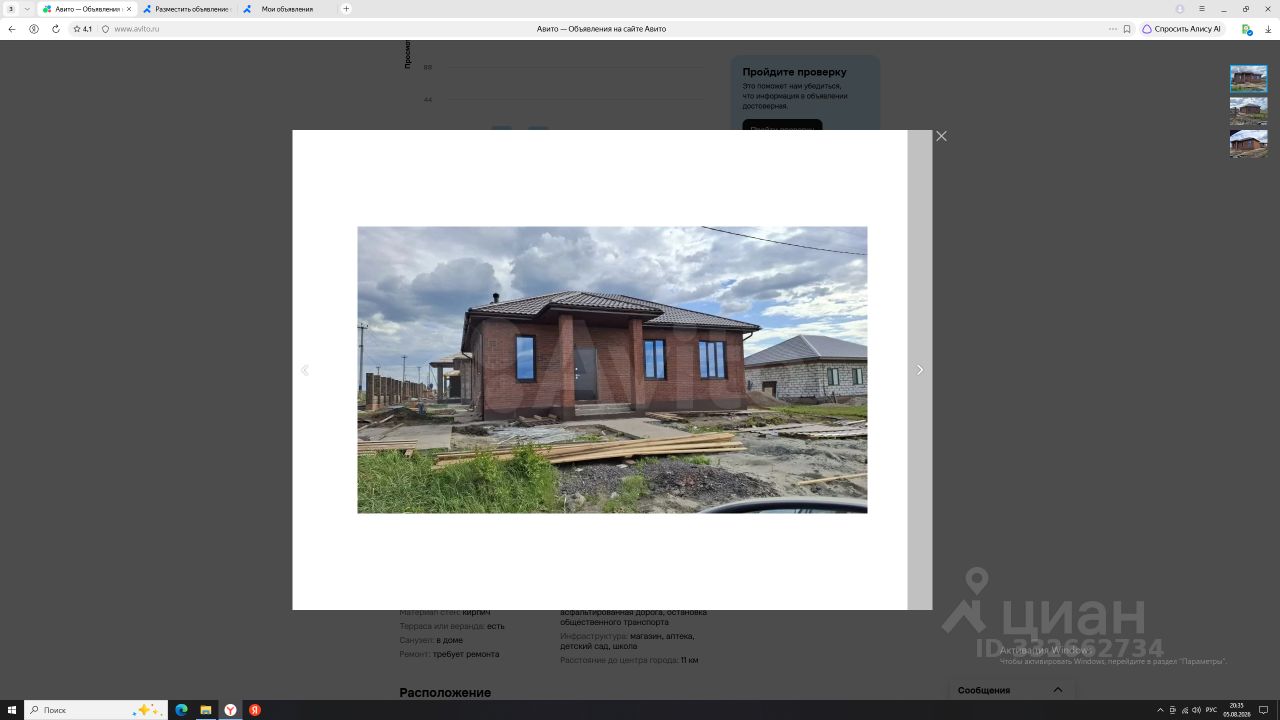1280x720 pixels.
Task: Switch to the 'Мои объявления' tab
Action: (287, 9)
